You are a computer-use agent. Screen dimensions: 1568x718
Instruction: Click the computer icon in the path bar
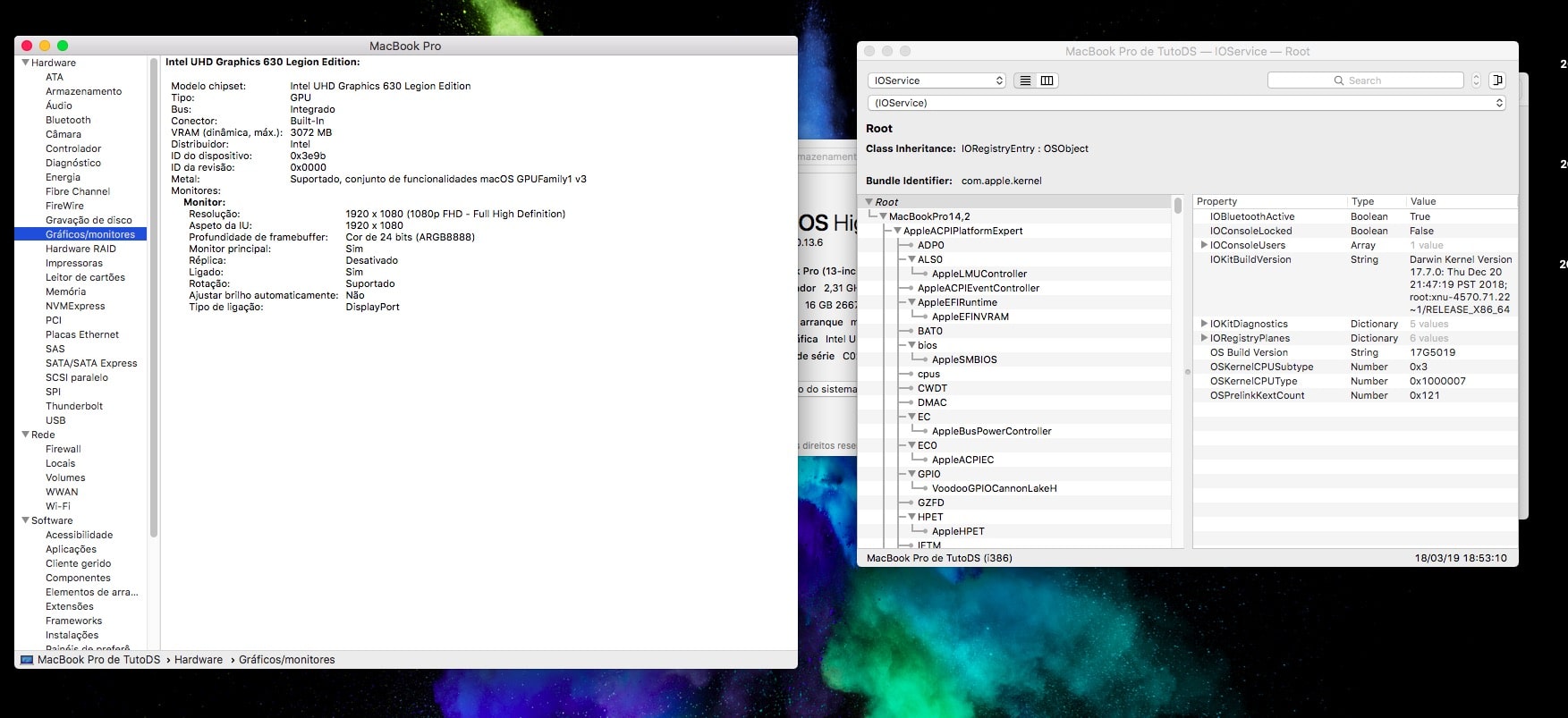[x=27, y=660]
